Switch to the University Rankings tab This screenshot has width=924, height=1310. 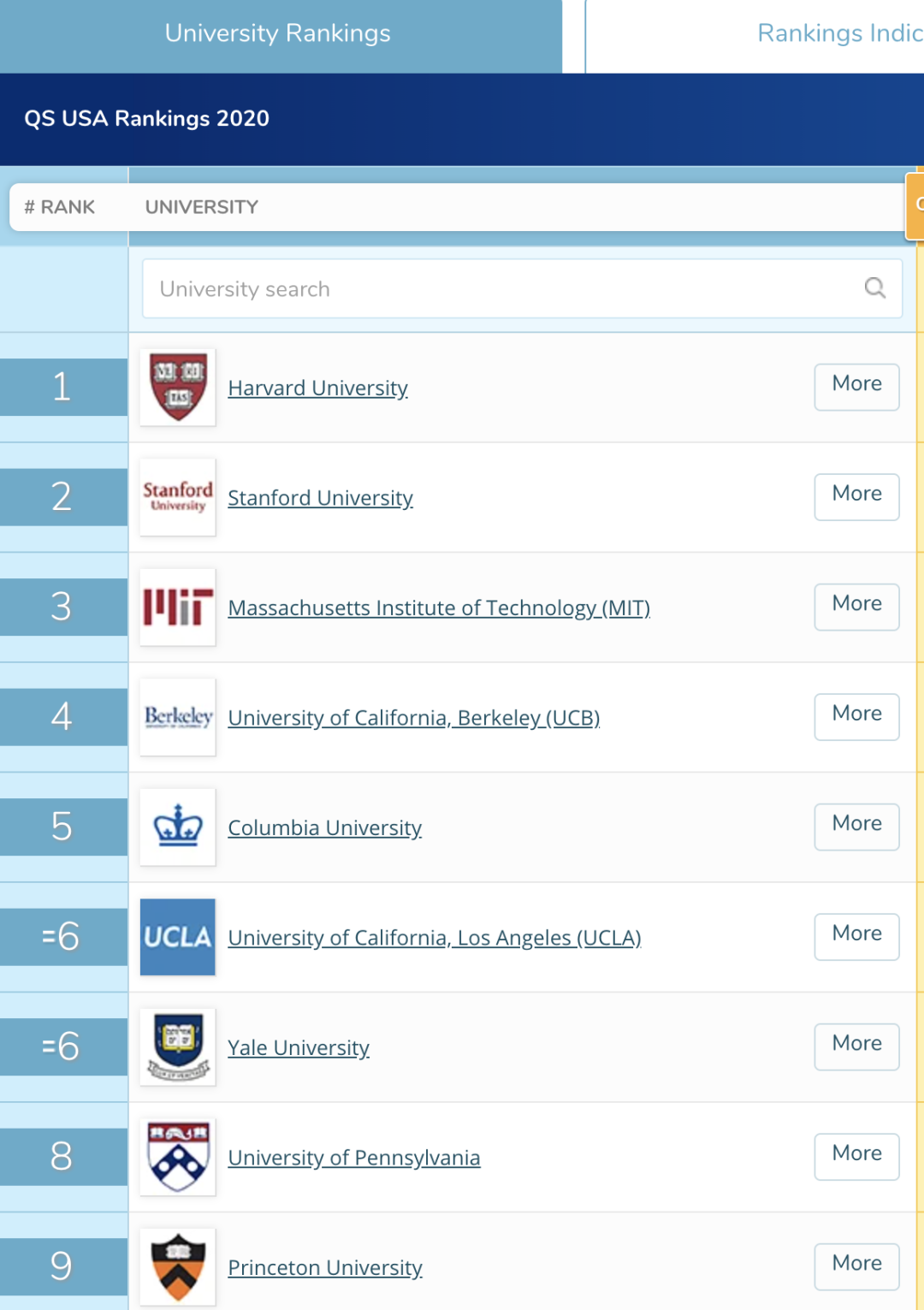[x=278, y=34]
